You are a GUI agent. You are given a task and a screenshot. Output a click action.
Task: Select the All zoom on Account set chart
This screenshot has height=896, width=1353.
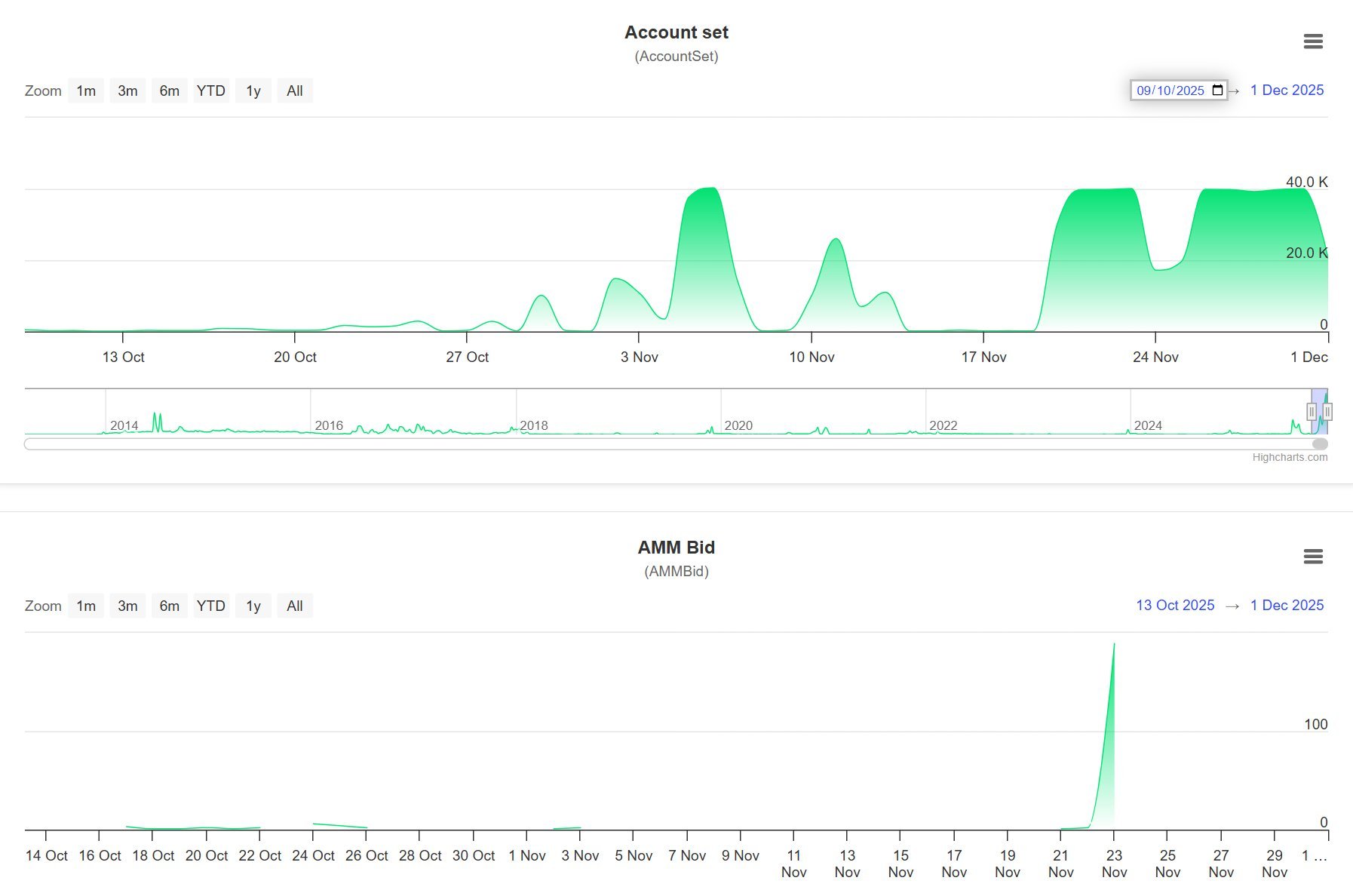(294, 91)
